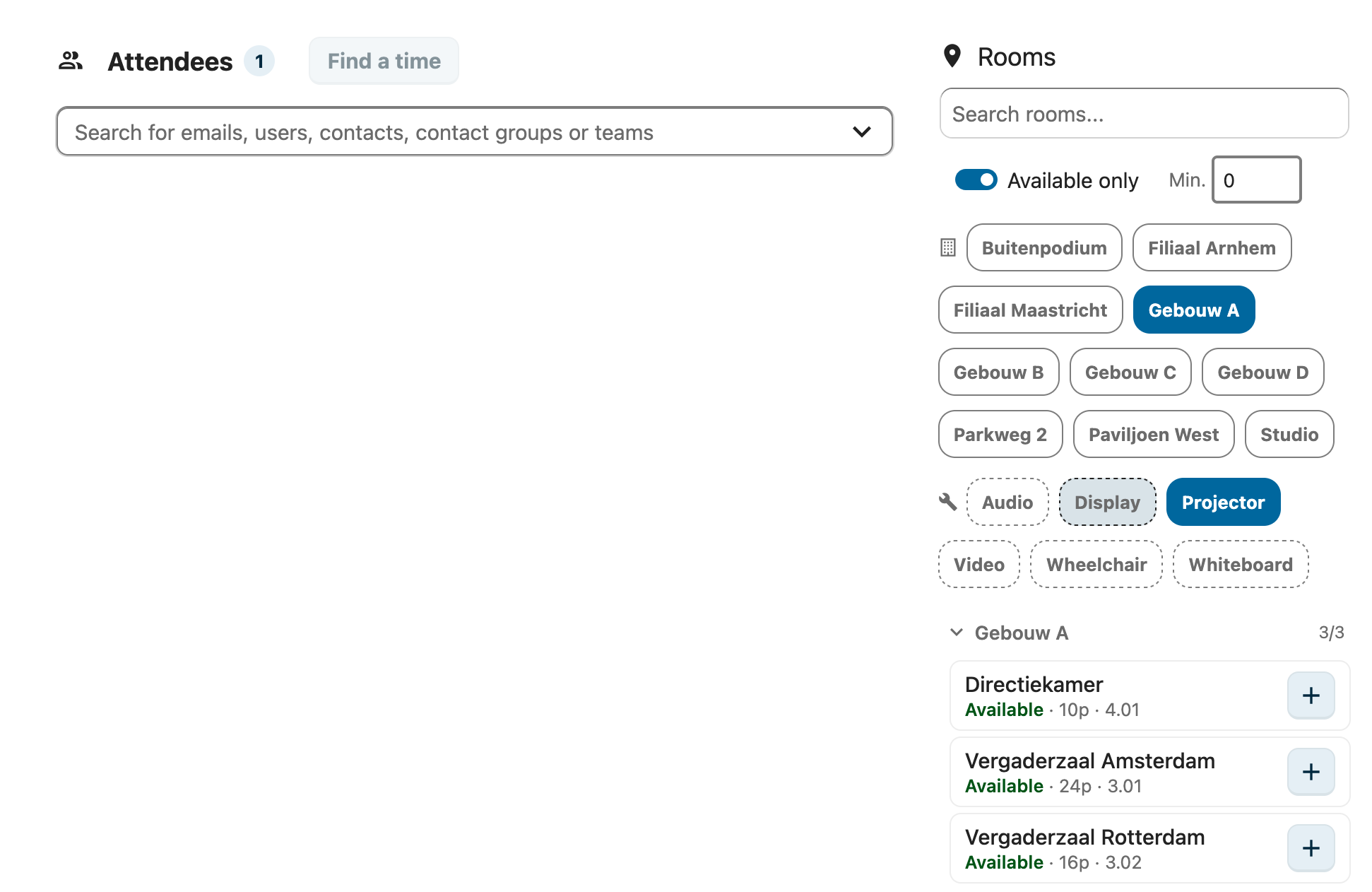
Task: Click the Find a time button
Action: pyautogui.click(x=384, y=61)
